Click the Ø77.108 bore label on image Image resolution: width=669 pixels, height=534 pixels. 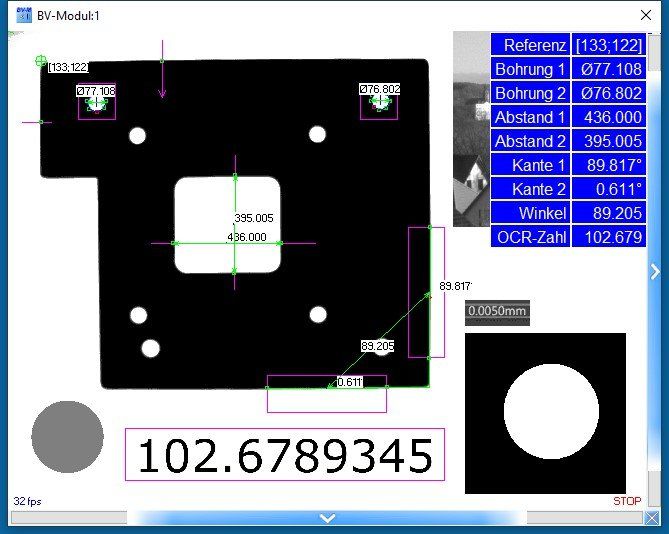pos(96,91)
